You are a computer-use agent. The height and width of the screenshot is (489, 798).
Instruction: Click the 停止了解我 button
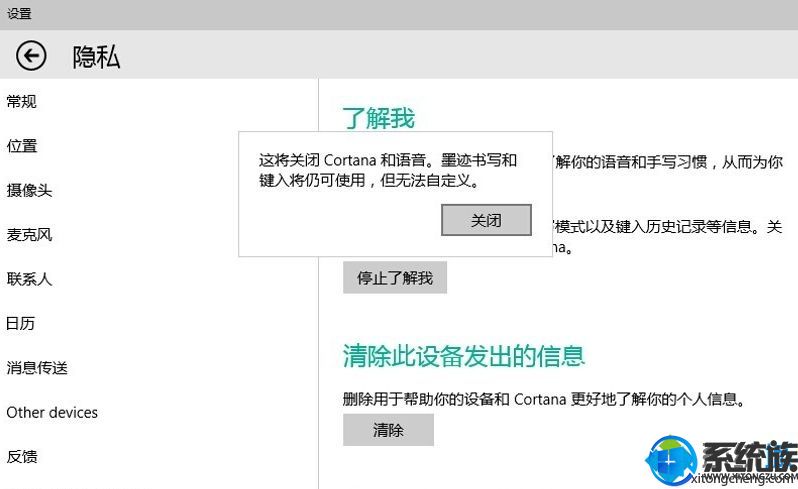395,278
